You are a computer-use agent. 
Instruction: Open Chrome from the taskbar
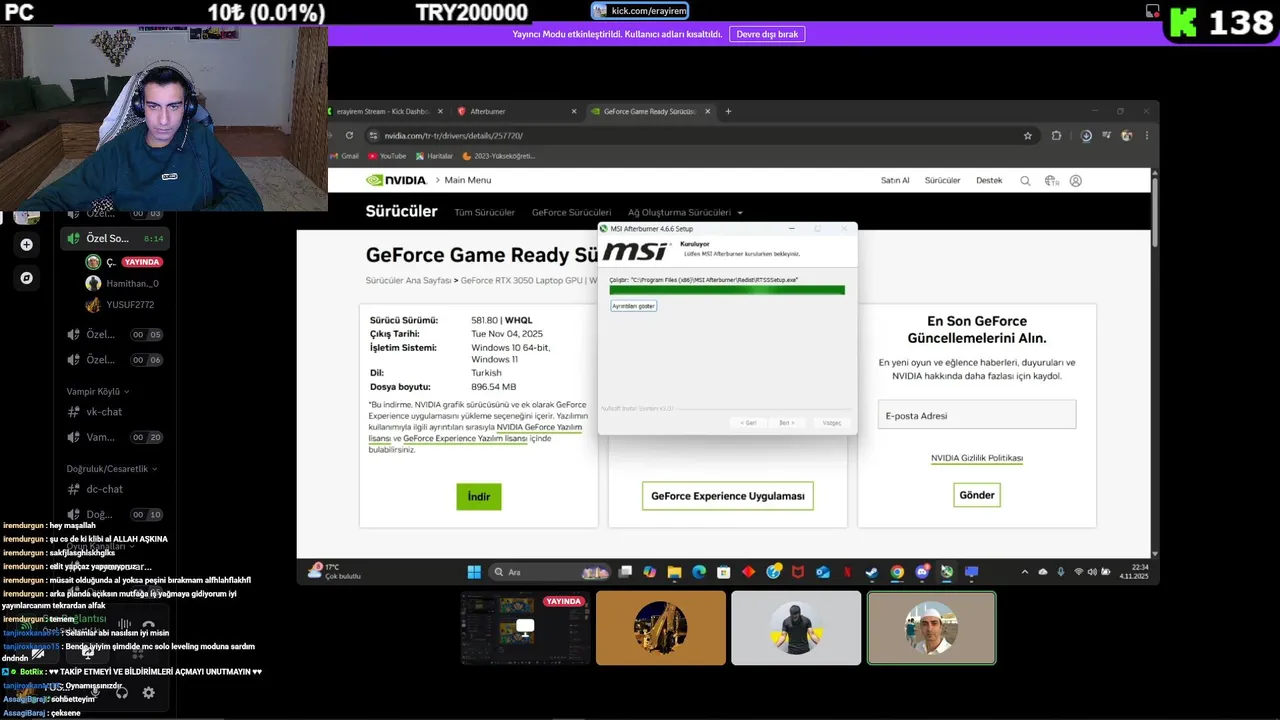tap(896, 572)
